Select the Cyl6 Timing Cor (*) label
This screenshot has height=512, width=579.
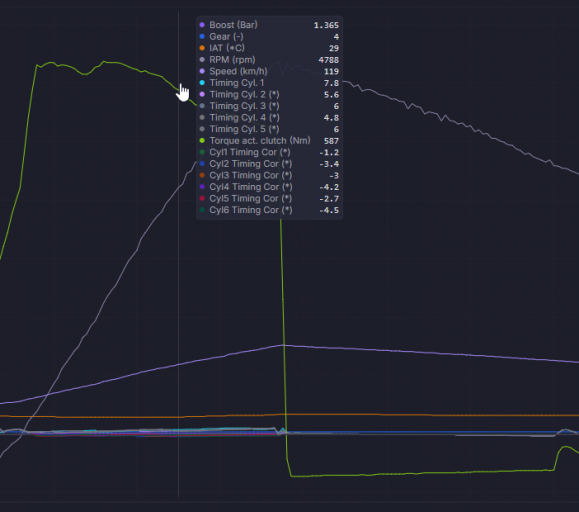[251, 210]
